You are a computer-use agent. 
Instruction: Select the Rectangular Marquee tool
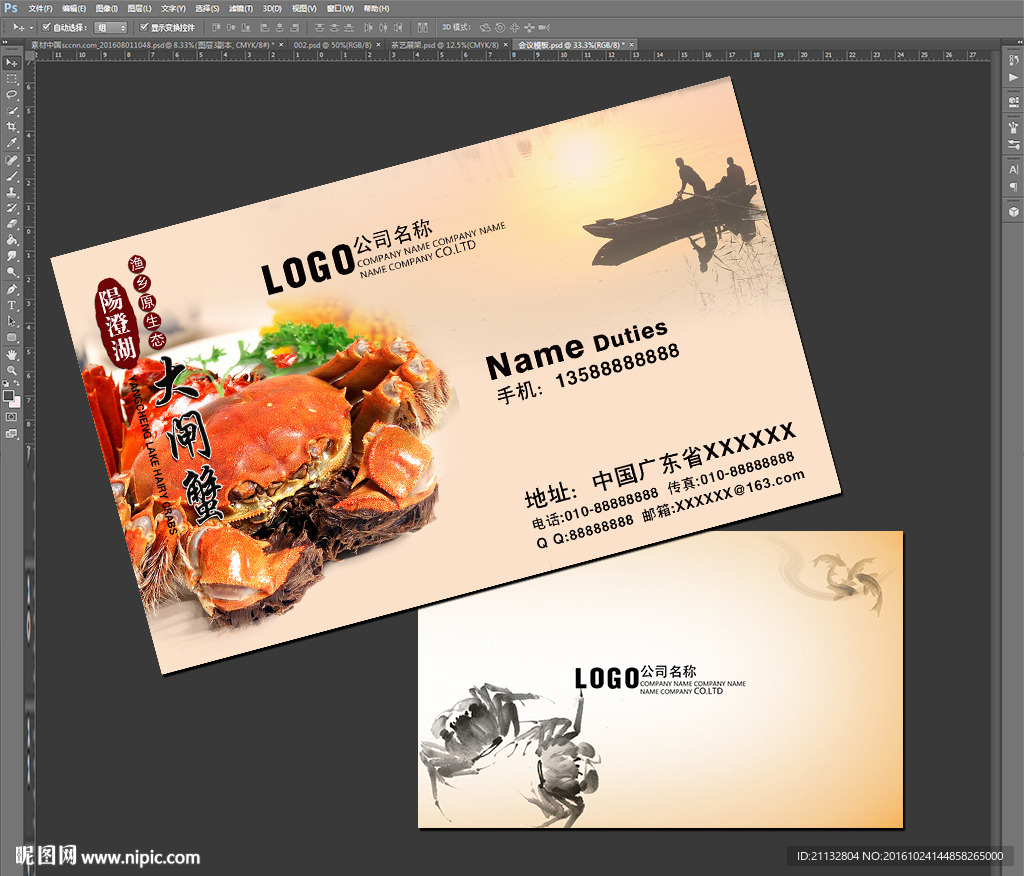pos(12,79)
